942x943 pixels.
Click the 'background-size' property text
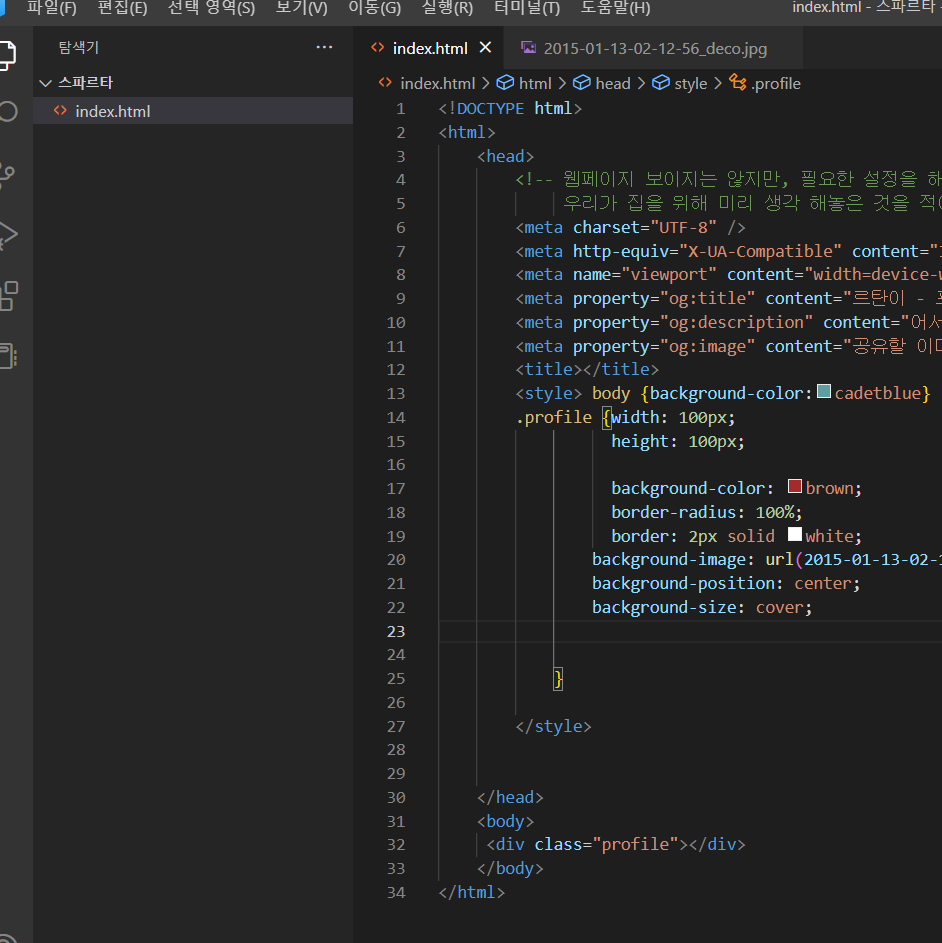[x=664, y=607]
